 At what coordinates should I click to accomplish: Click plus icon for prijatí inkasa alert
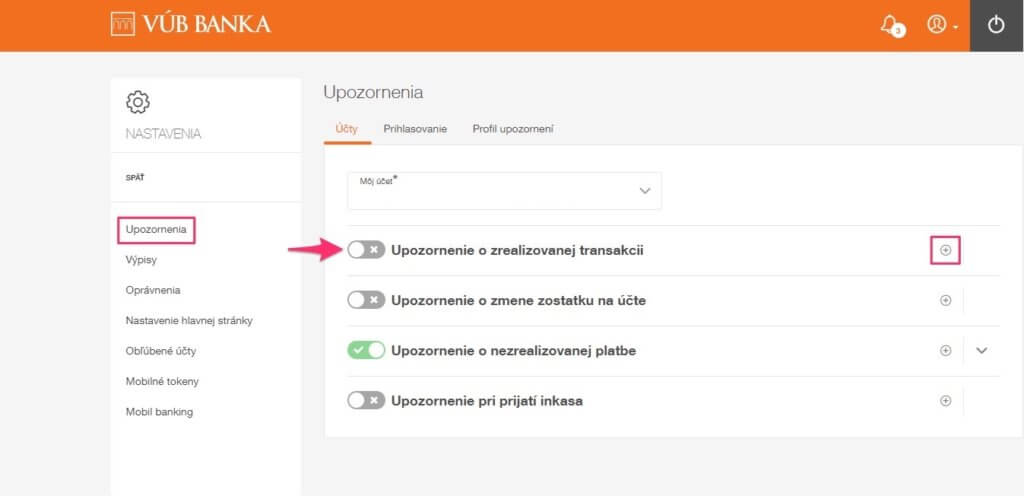click(x=945, y=401)
